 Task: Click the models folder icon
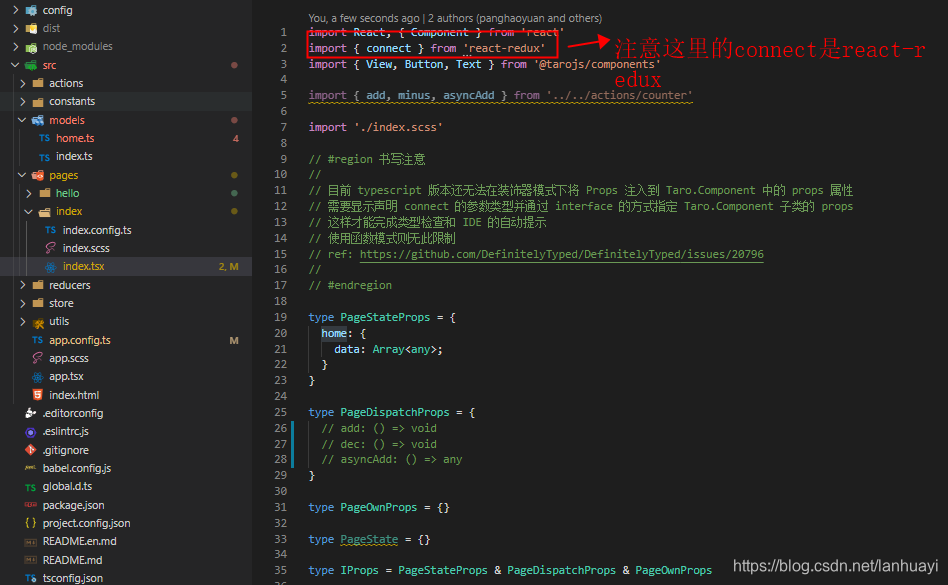pyautogui.click(x=37, y=120)
